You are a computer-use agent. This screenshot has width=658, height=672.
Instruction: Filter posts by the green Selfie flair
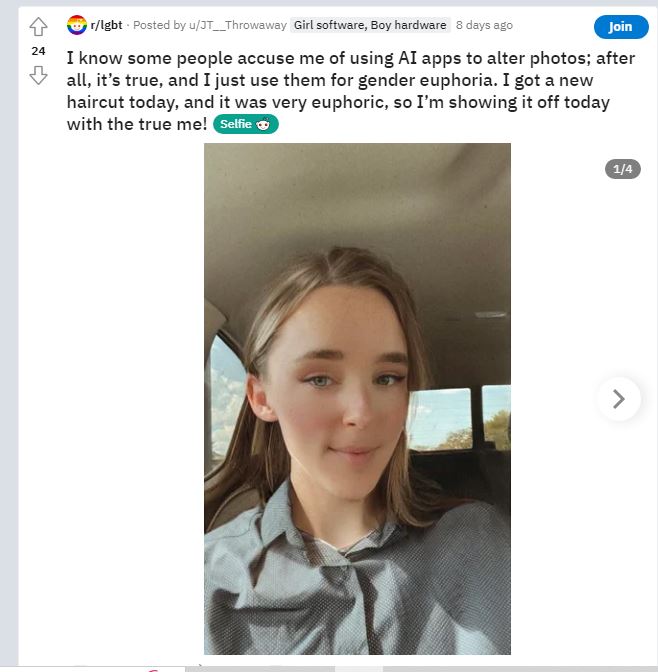(x=246, y=124)
